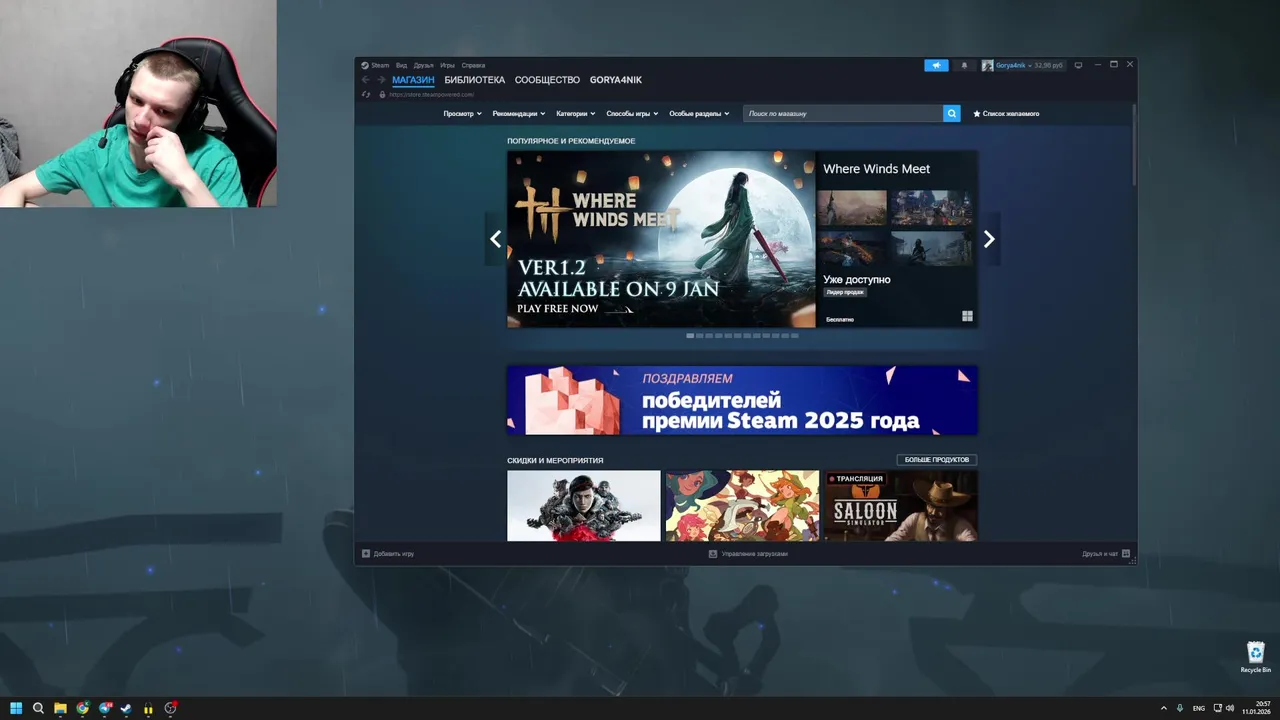Open the Steam Awards 2025 winners banner
Screen dimensions: 1280x720
click(742, 400)
